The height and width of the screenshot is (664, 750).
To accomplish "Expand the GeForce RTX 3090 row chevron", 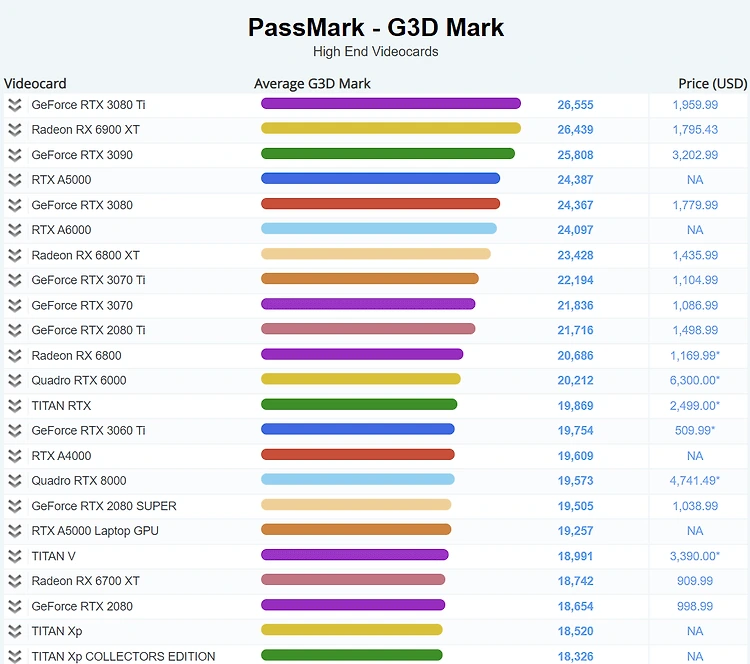I will tap(15, 155).
